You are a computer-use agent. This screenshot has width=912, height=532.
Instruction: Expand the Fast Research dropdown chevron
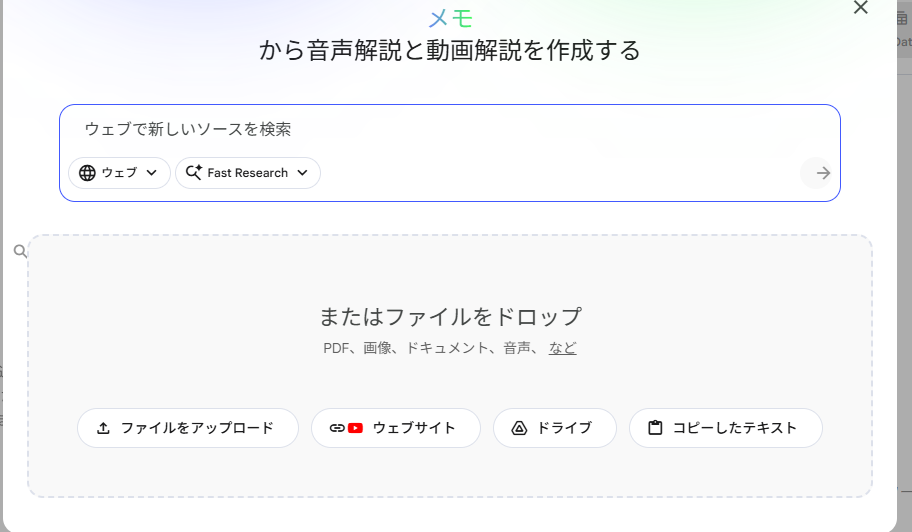coord(302,173)
